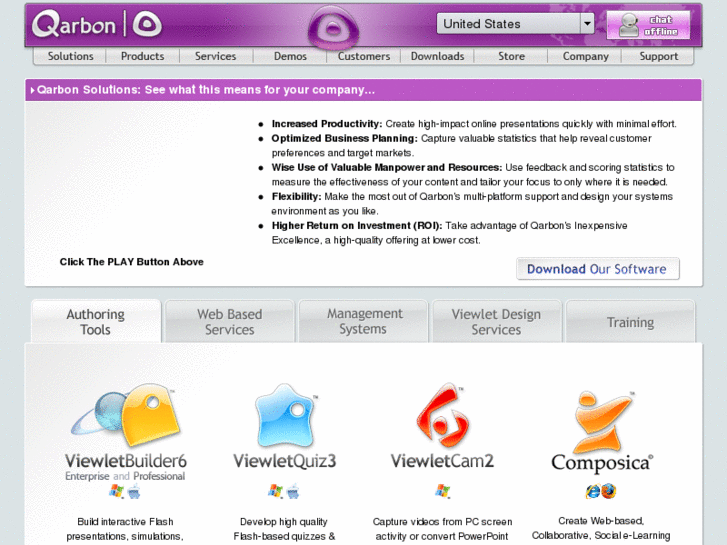Viewport: 727px width, 545px height.
Task: Open the Company menu
Action: (x=586, y=56)
